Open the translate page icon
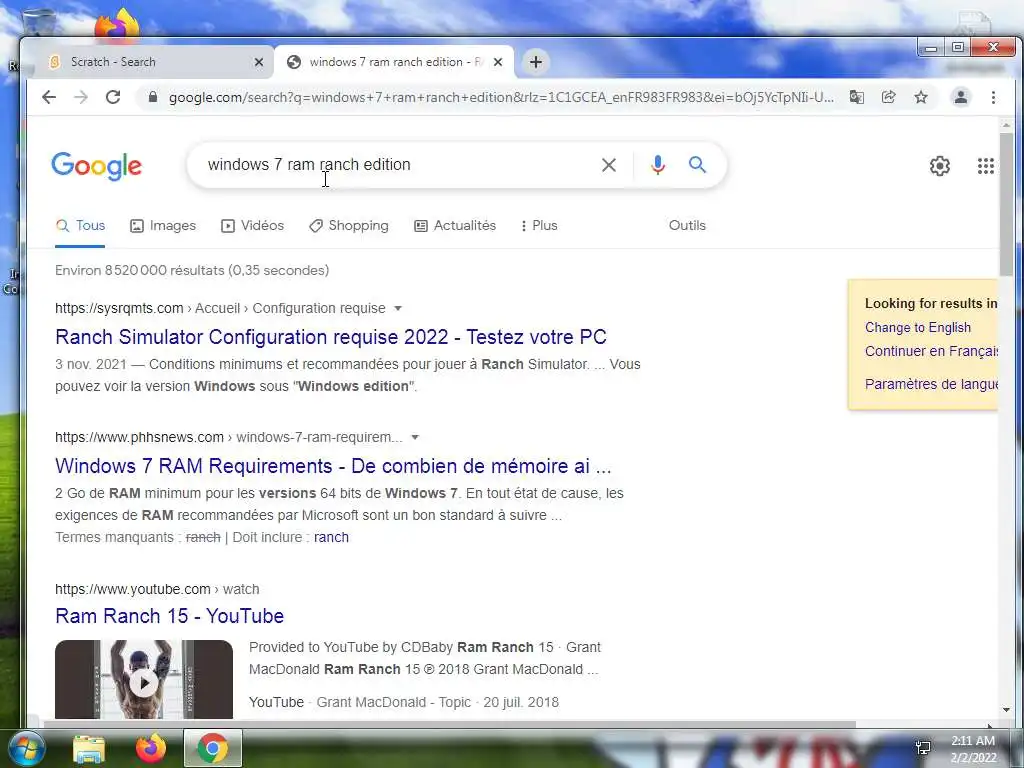 (856, 97)
